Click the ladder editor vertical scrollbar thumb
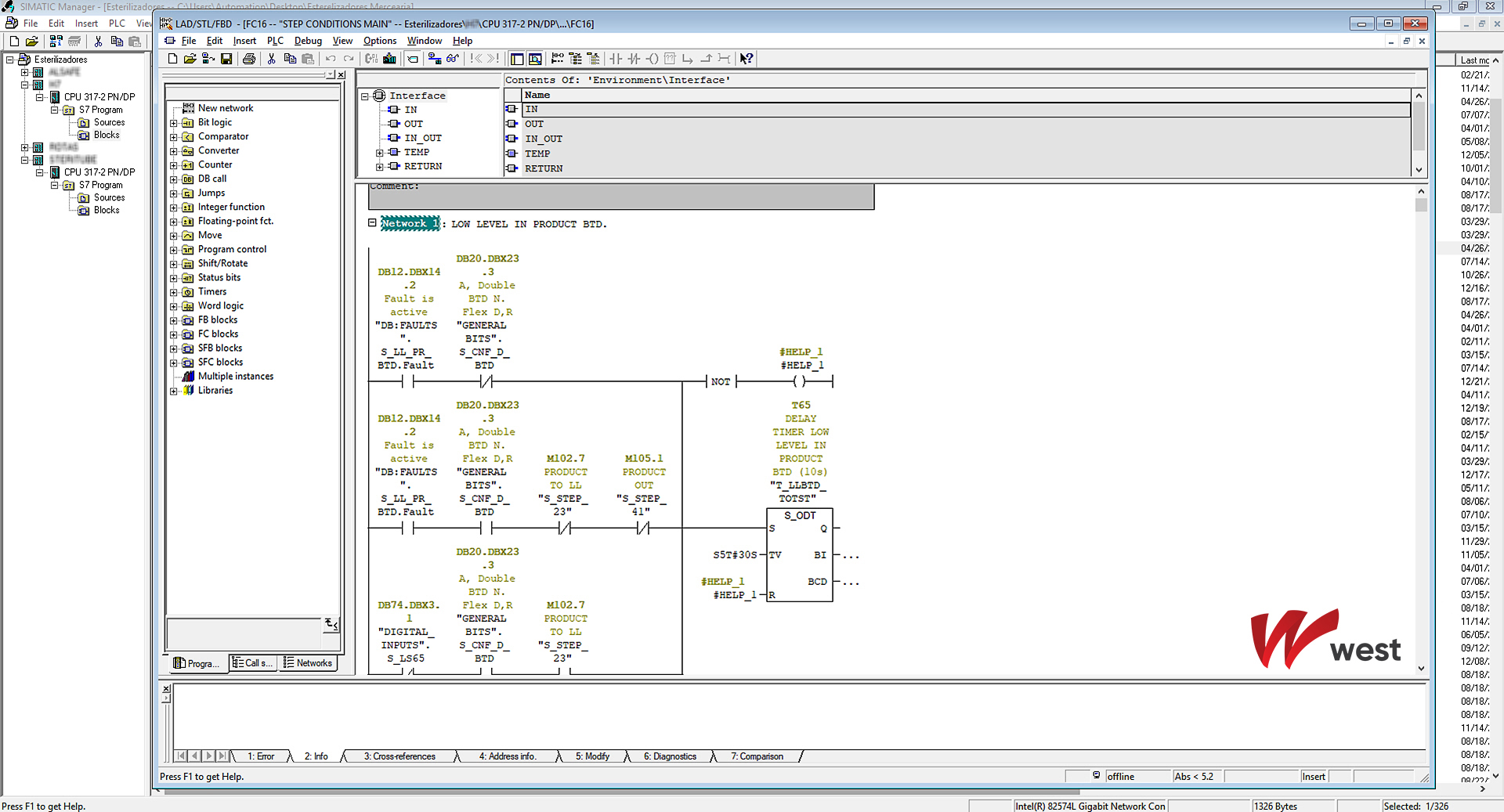Screen dimensions: 1504x812 pyautogui.click(x=1421, y=205)
